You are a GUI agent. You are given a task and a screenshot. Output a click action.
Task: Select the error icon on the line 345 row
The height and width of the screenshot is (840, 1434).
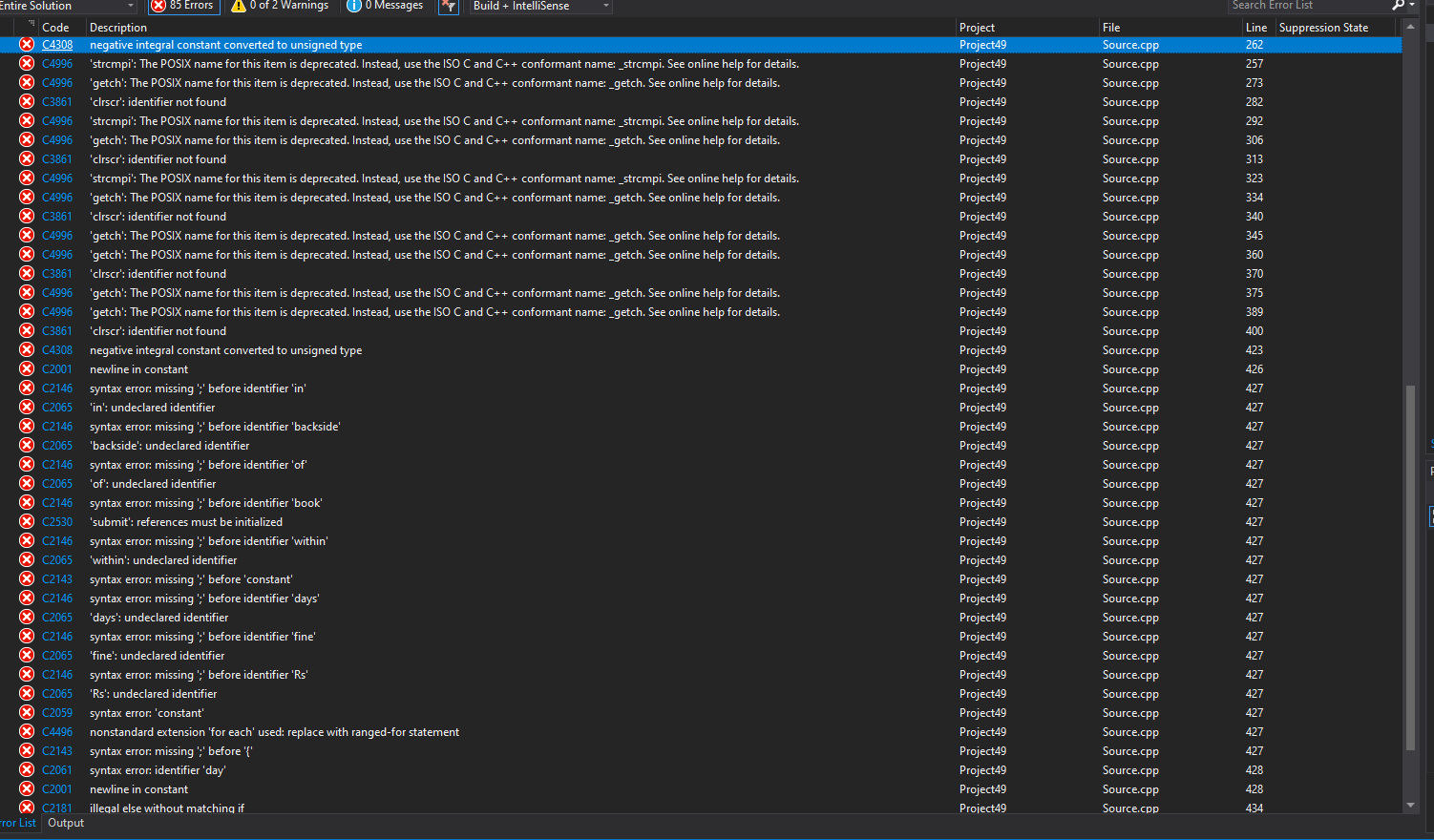pyautogui.click(x=27, y=236)
